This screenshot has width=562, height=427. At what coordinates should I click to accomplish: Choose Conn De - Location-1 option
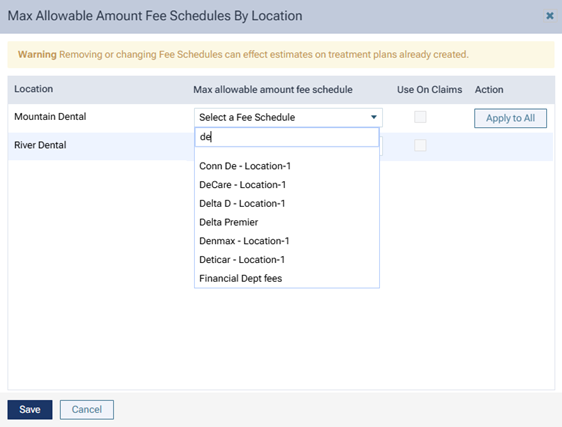pos(245,166)
